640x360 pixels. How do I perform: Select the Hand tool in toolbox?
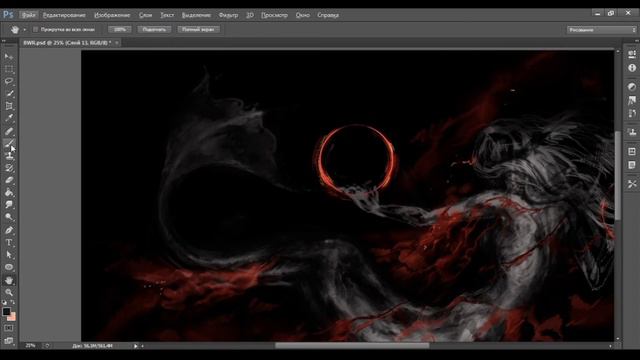click(9, 280)
